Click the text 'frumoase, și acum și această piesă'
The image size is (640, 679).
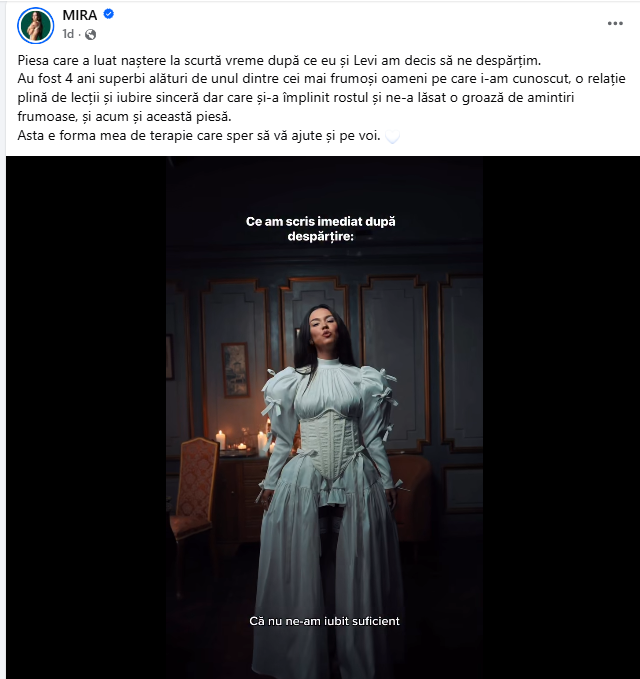[x=124, y=116]
